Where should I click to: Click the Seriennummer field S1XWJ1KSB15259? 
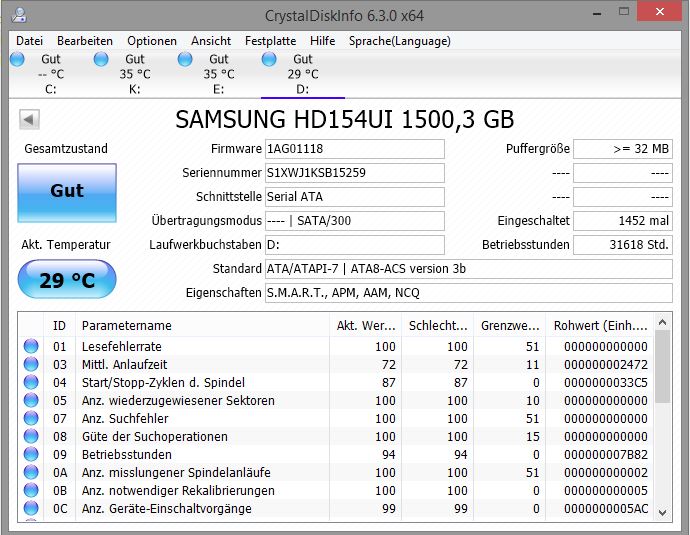tap(355, 173)
